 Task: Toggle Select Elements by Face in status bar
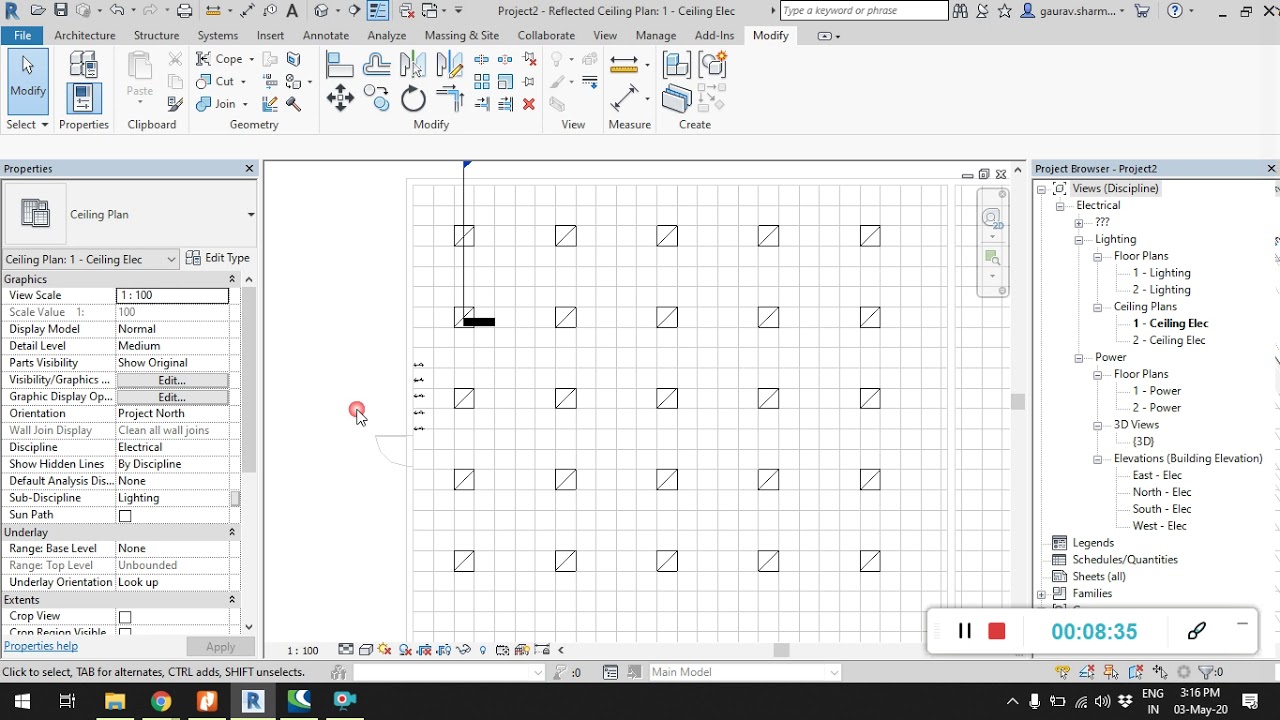(x=1136, y=672)
